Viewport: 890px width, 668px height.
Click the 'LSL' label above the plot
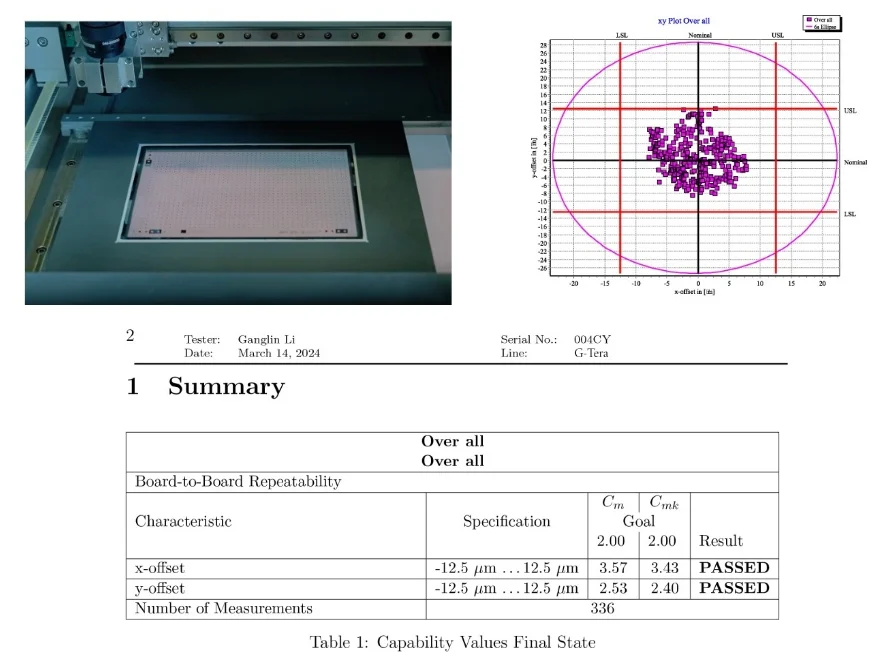tap(621, 35)
